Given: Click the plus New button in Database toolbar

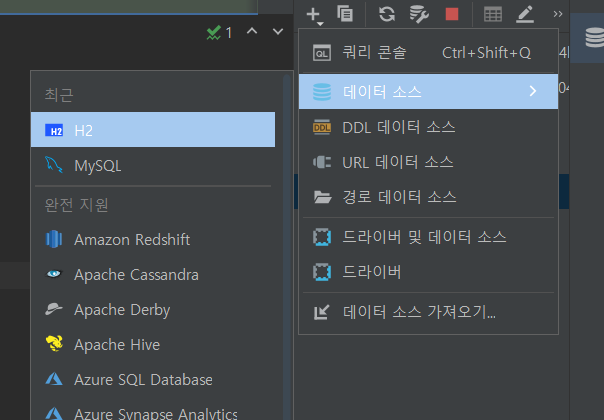Looking at the screenshot, I should pyautogui.click(x=314, y=15).
